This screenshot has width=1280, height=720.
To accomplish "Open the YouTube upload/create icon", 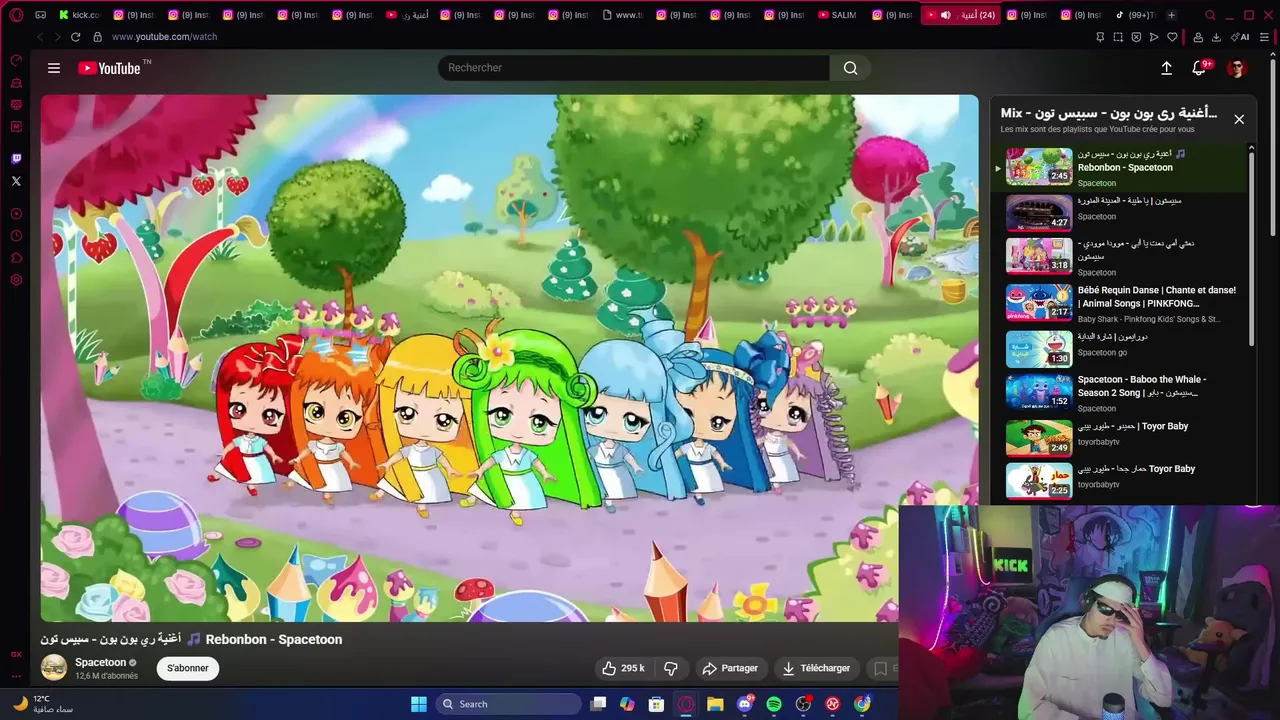I will coord(1166,68).
